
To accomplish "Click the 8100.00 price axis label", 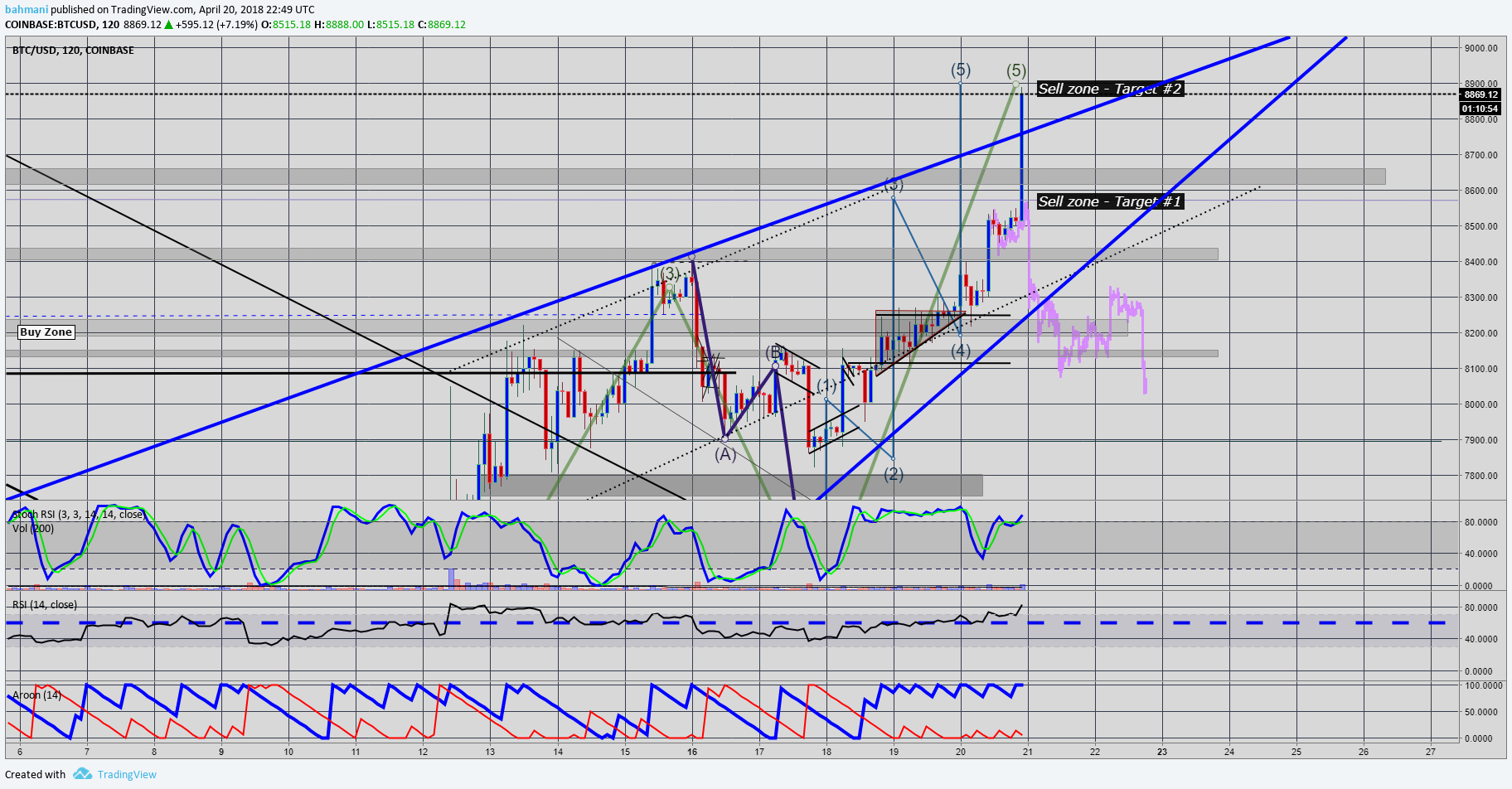I will 1480,369.
